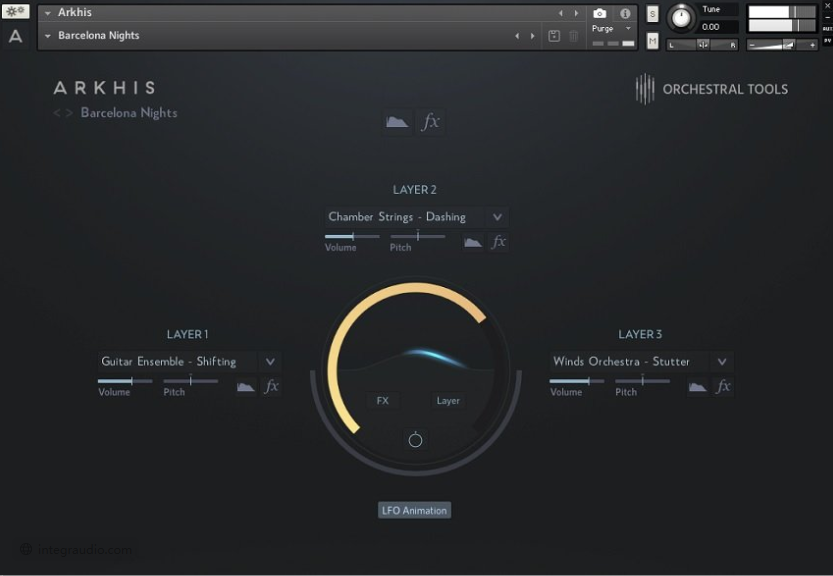
Task: Open Layer 3 envelope shape icon
Action: pos(698,387)
